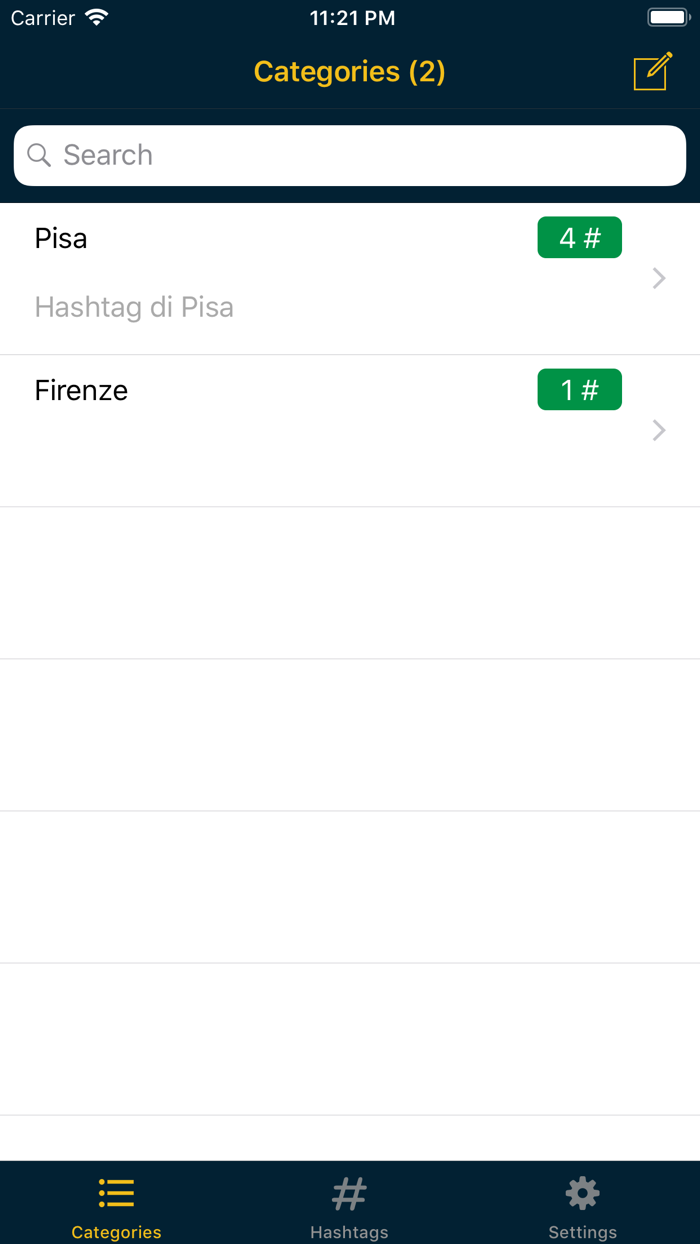Open the new category compose icon

click(651, 71)
